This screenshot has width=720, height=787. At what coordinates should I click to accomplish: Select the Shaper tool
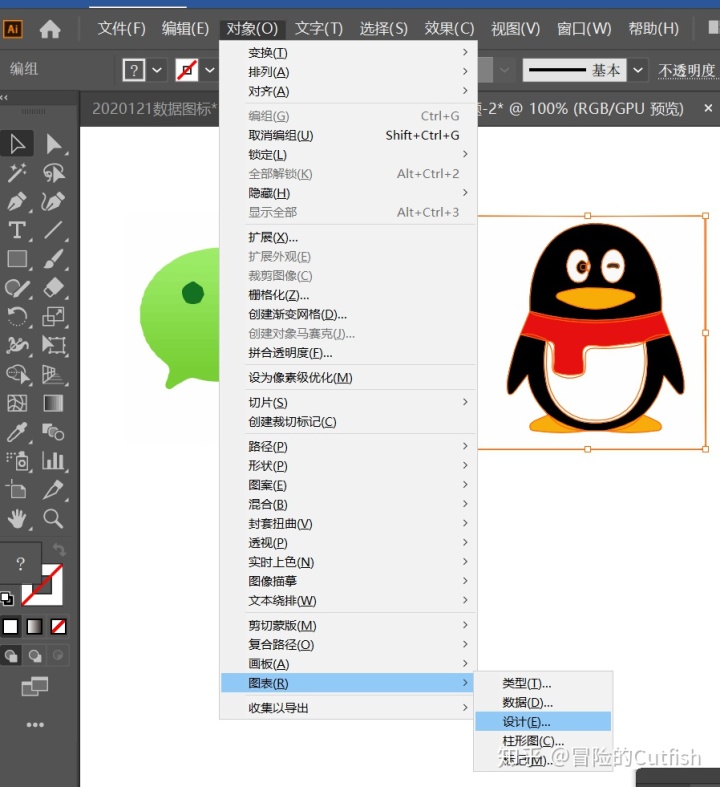[x=17, y=288]
